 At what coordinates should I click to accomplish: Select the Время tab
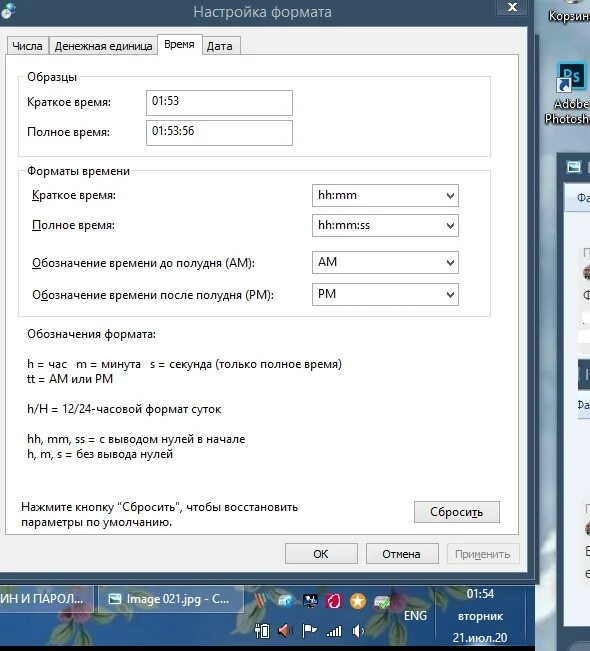point(179,44)
